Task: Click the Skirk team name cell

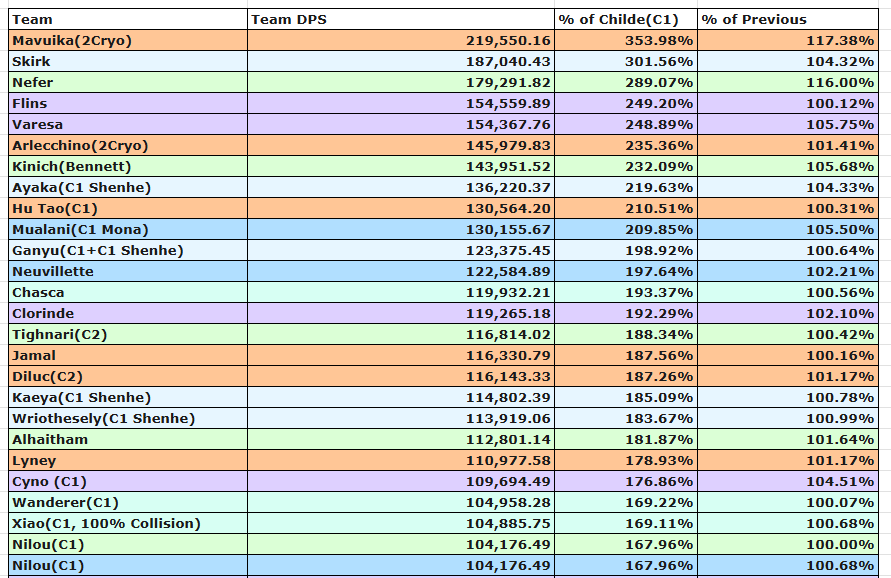Action: tap(128, 61)
